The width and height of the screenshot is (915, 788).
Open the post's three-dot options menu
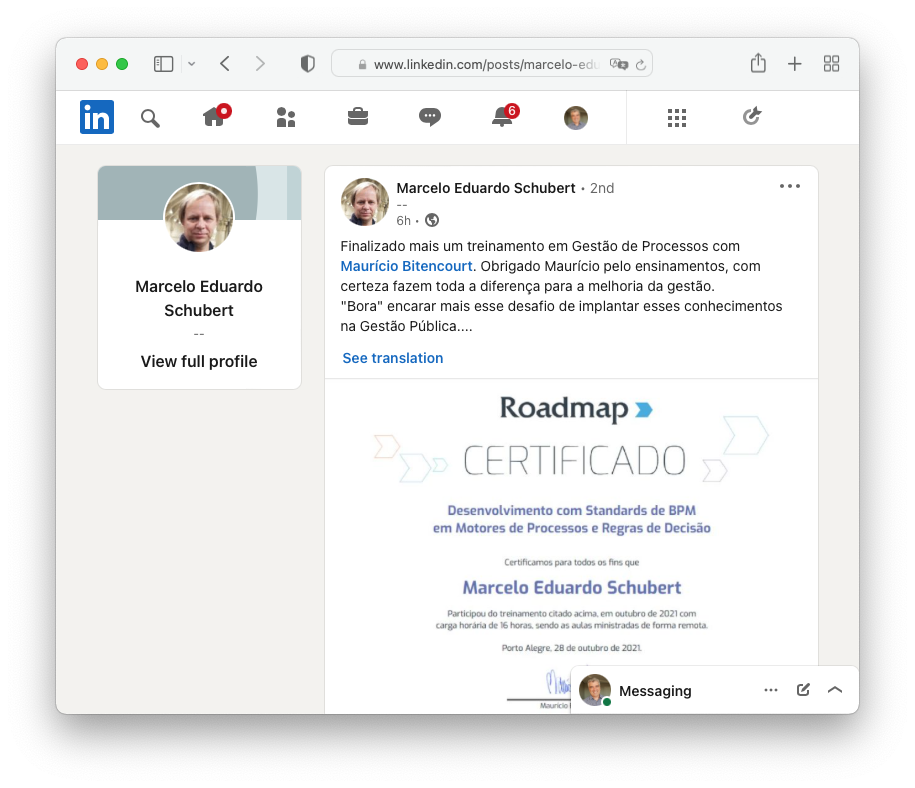pyautogui.click(x=790, y=186)
